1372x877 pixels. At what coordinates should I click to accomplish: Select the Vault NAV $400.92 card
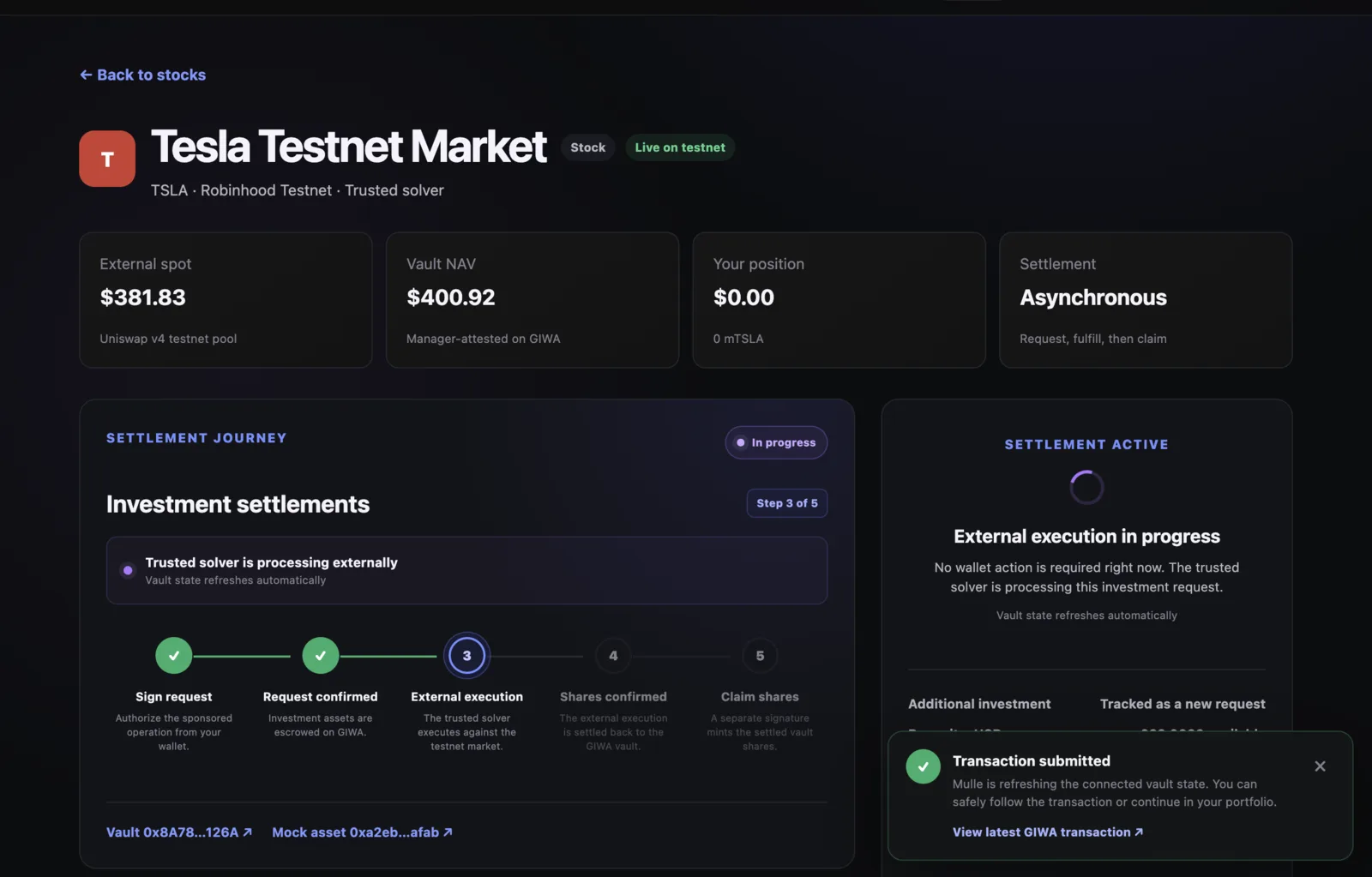(533, 300)
